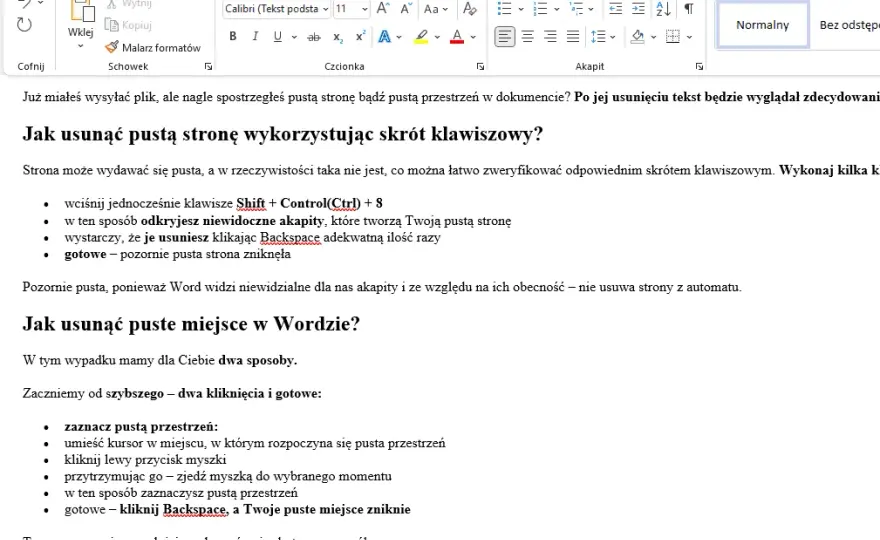Image resolution: width=880 pixels, height=540 pixels.
Task: Toggle bold formatting
Action: coord(232,36)
